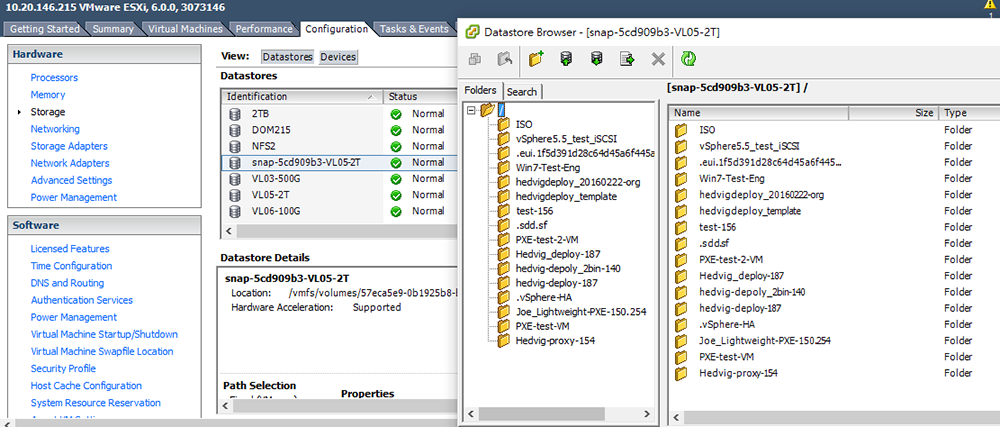This screenshot has height=427, width=1000.
Task: Select Hedvig_deploy-187 in the file list
Action: pos(741,276)
